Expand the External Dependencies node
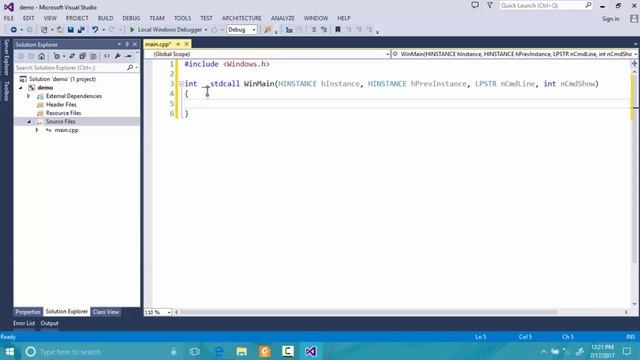The height and width of the screenshot is (360, 640). tap(29, 96)
